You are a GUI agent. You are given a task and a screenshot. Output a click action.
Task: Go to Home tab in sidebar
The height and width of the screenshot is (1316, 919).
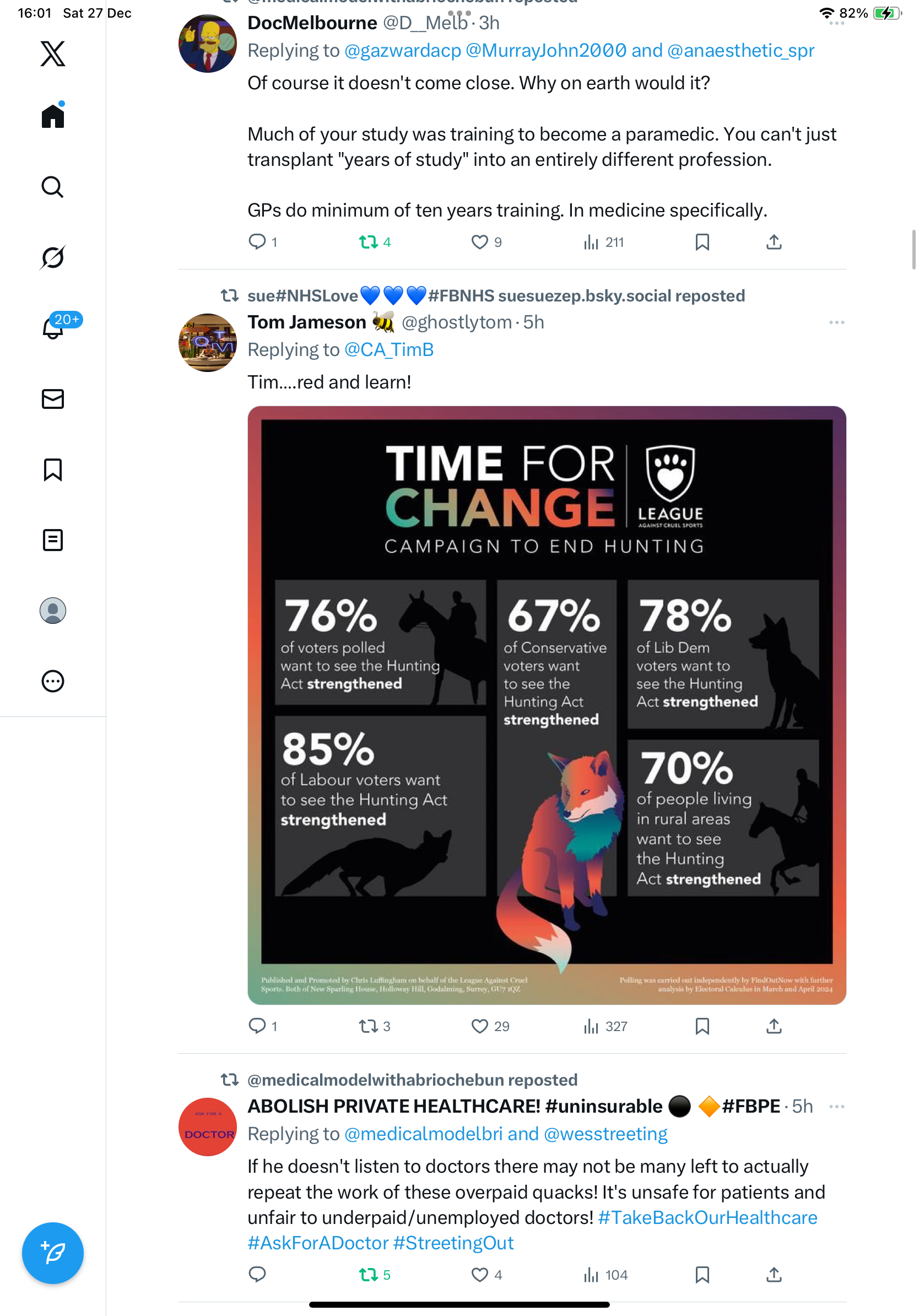pos(53,116)
